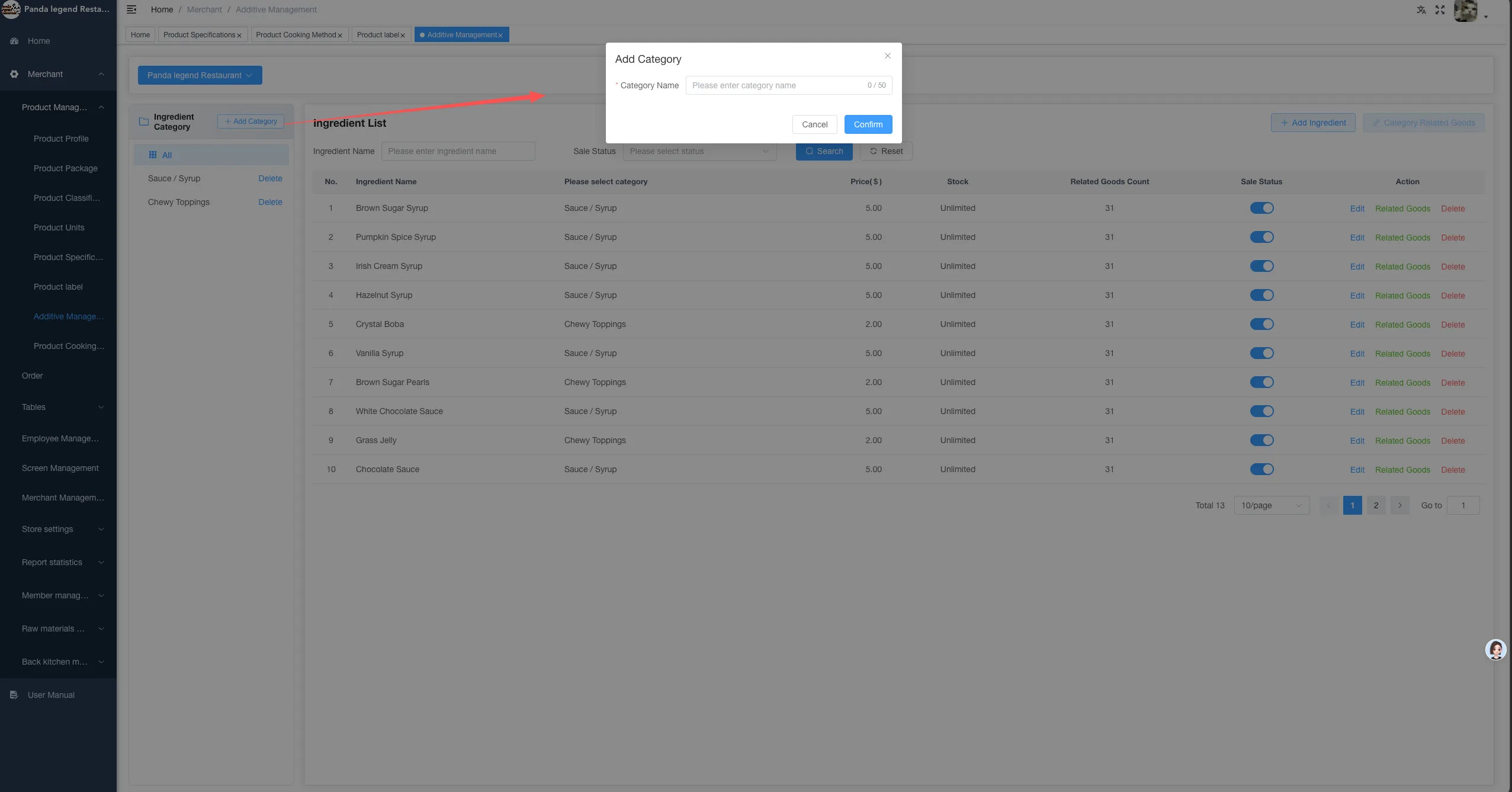
Task: Switch to Product Cooking Method tab
Action: 296,35
